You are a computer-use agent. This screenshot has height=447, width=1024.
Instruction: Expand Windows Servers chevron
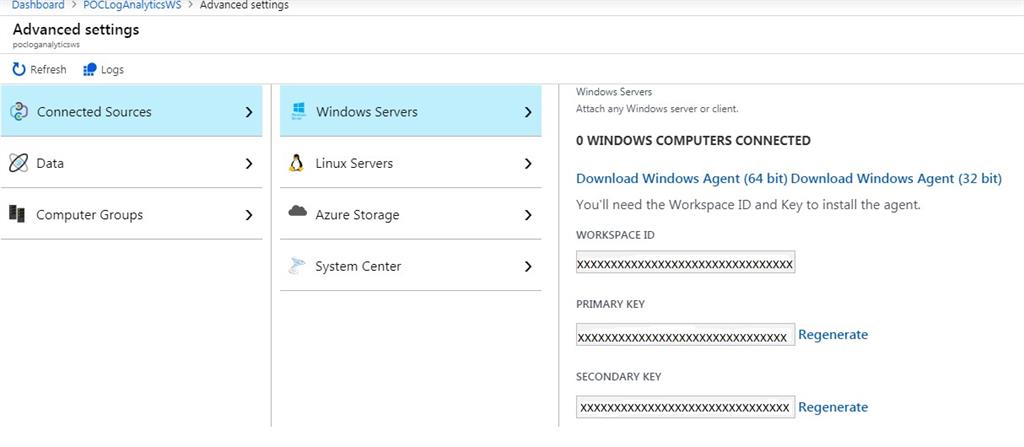528,112
